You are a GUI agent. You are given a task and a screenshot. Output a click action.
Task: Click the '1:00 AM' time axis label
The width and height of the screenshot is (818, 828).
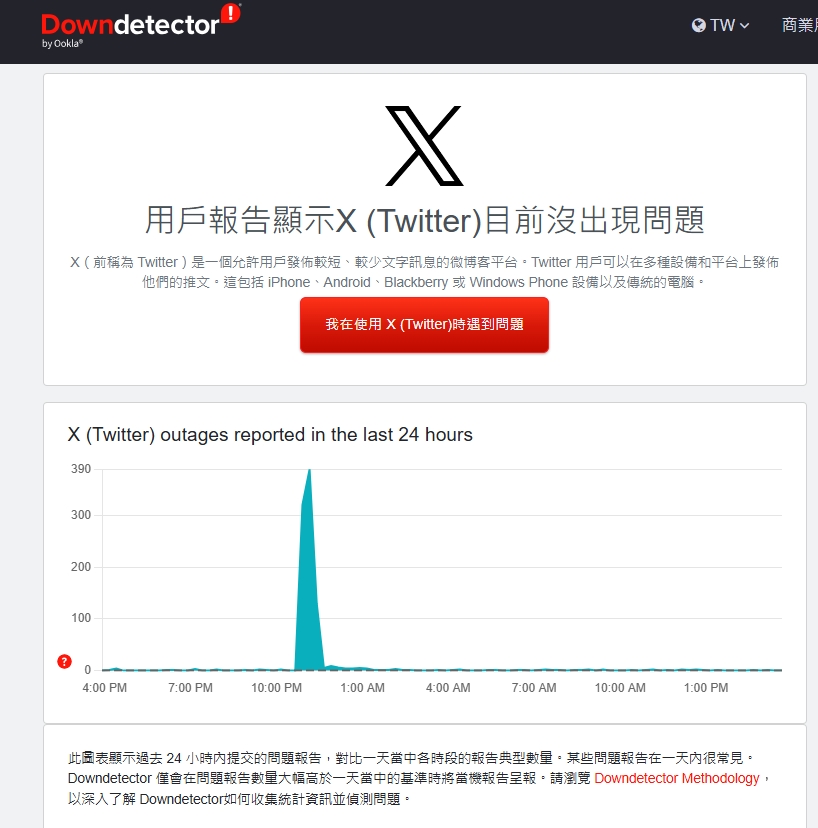coord(362,688)
